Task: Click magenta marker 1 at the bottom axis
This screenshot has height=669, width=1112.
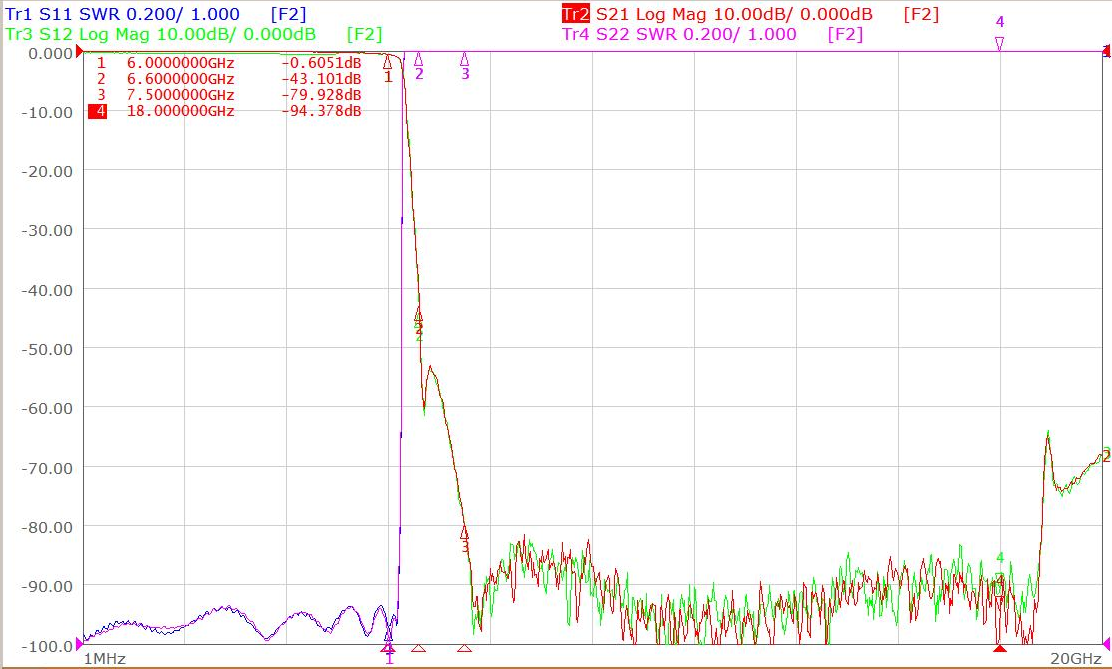Action: [389, 651]
